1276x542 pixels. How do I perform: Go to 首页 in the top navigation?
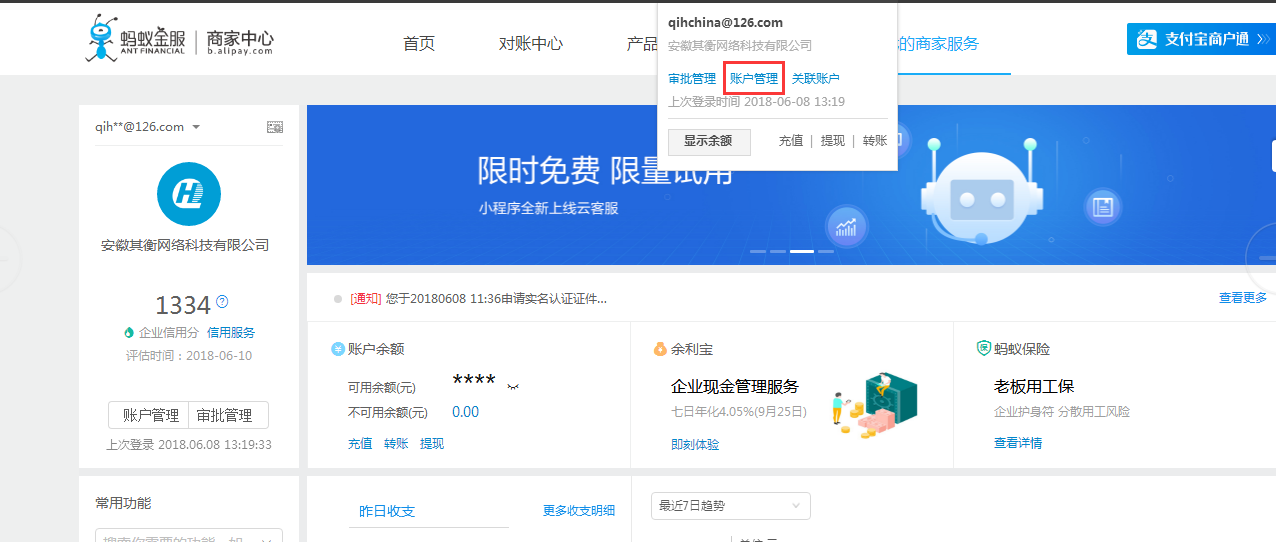tap(419, 43)
